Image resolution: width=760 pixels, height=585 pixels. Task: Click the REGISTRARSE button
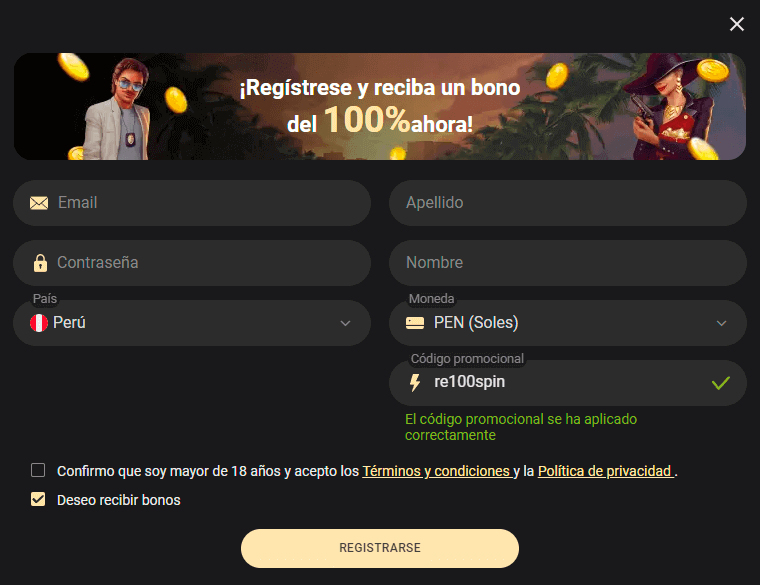pos(380,548)
